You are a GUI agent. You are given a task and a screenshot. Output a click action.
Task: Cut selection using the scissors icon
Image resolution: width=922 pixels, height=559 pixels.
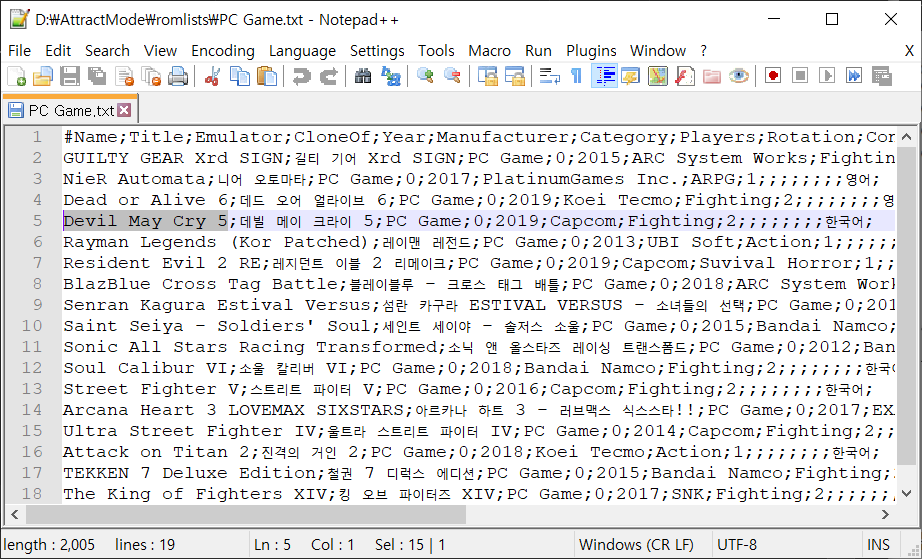[x=212, y=76]
